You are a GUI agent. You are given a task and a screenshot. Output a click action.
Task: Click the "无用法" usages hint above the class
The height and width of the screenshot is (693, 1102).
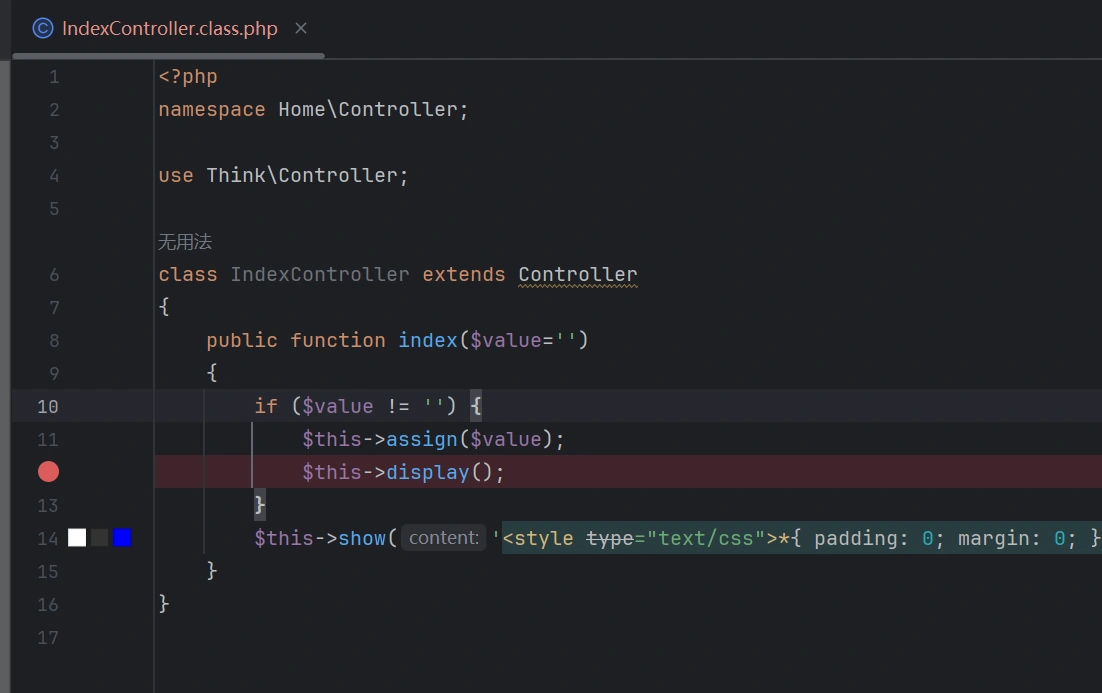tap(185, 242)
